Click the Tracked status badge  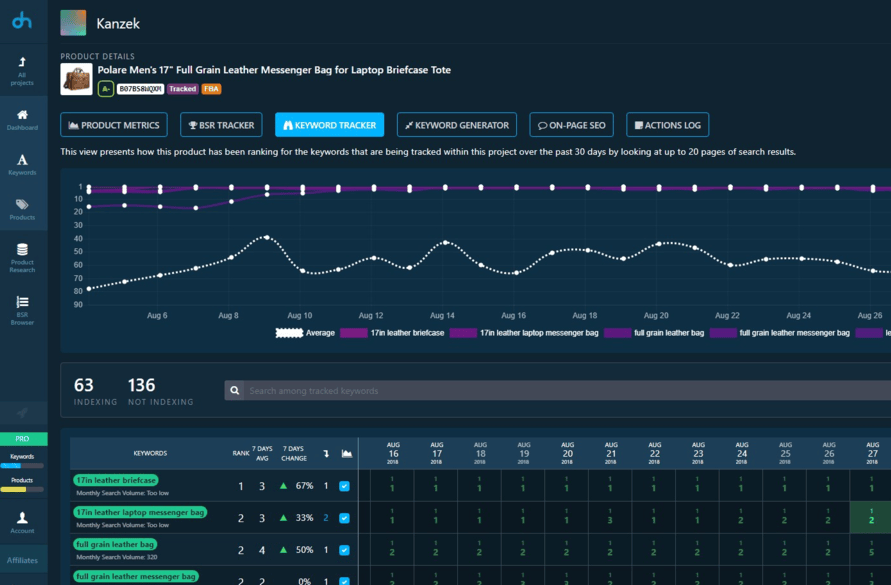tap(182, 89)
